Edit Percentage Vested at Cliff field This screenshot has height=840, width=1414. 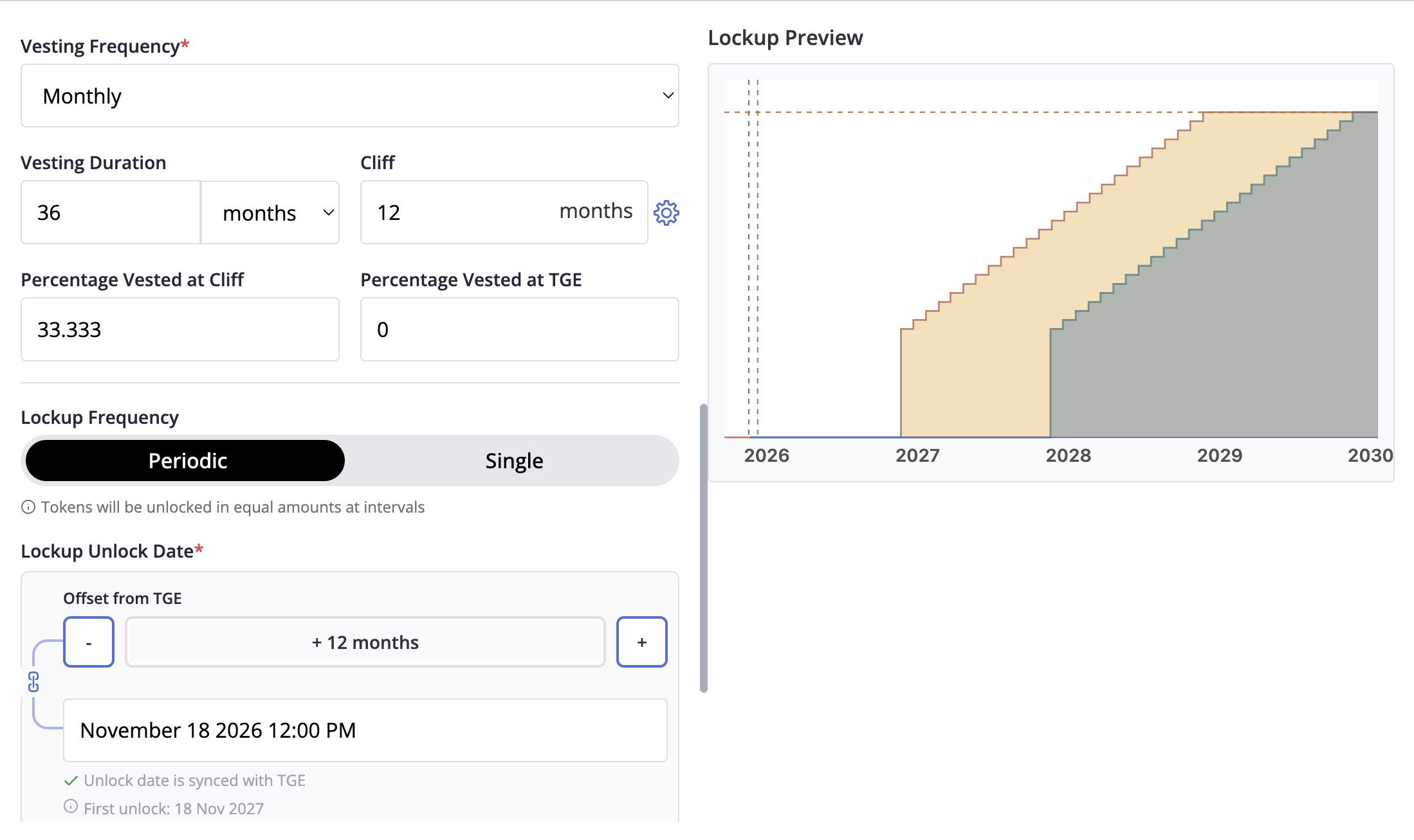(x=179, y=329)
